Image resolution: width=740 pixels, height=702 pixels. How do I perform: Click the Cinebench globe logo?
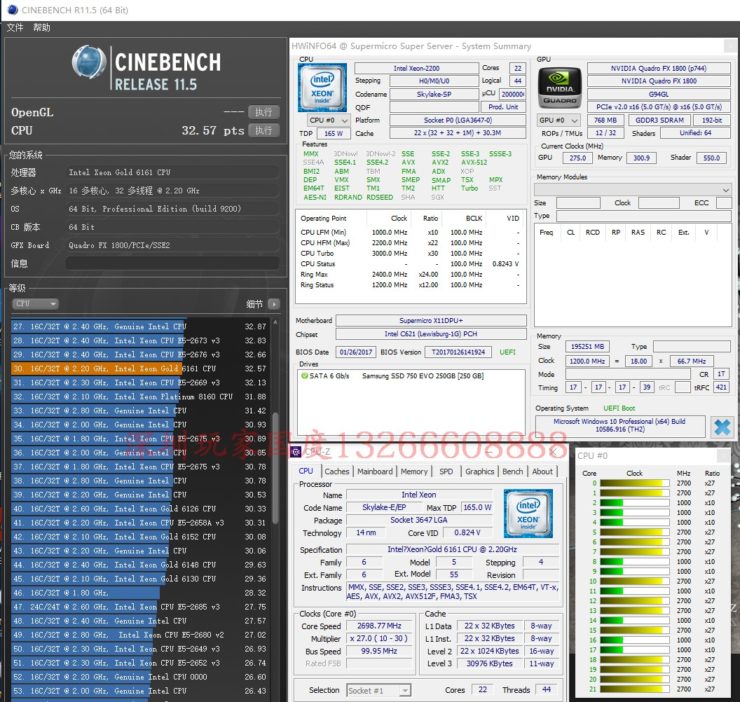(88, 62)
